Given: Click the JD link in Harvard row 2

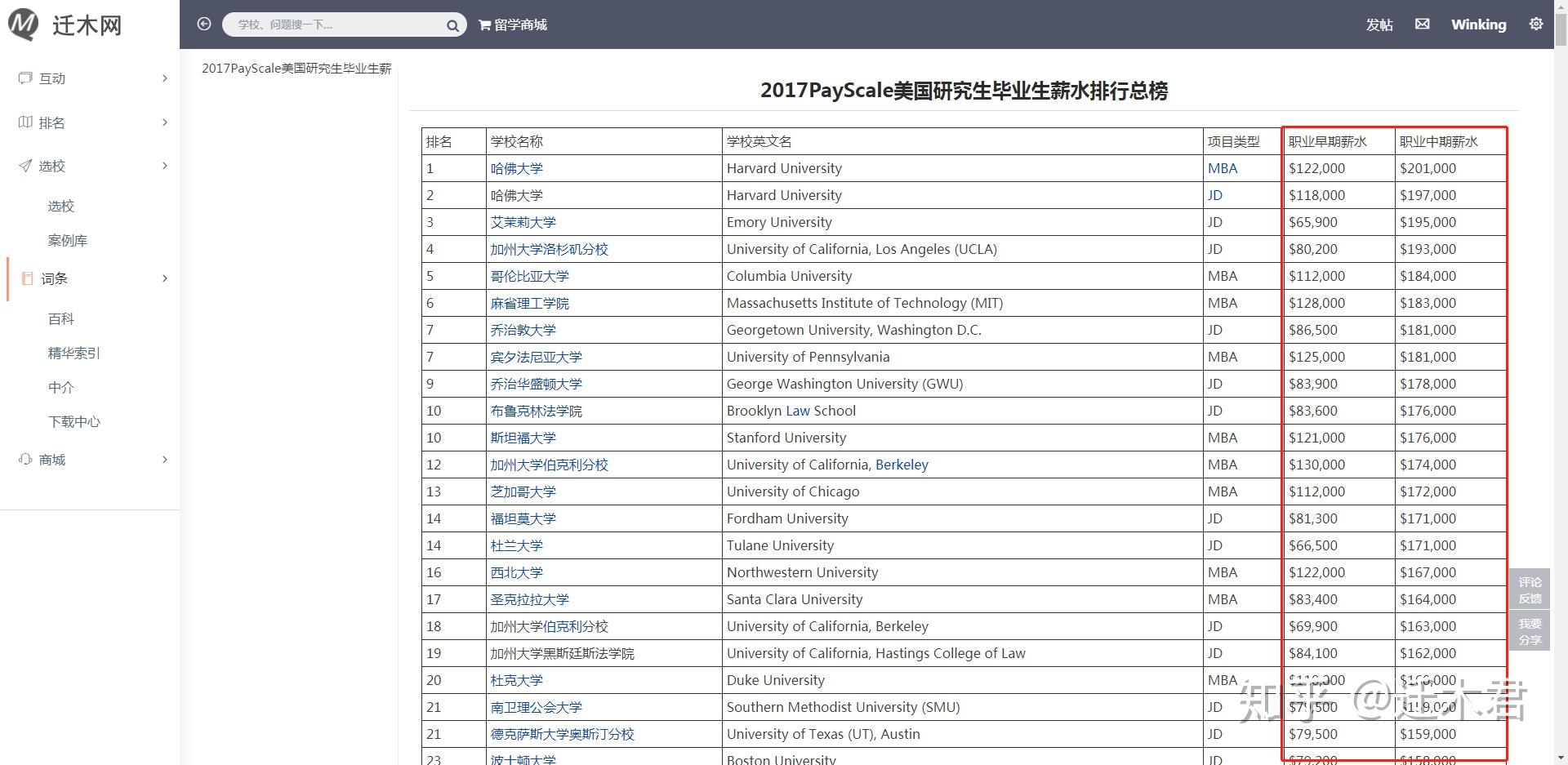Looking at the screenshot, I should (1215, 196).
